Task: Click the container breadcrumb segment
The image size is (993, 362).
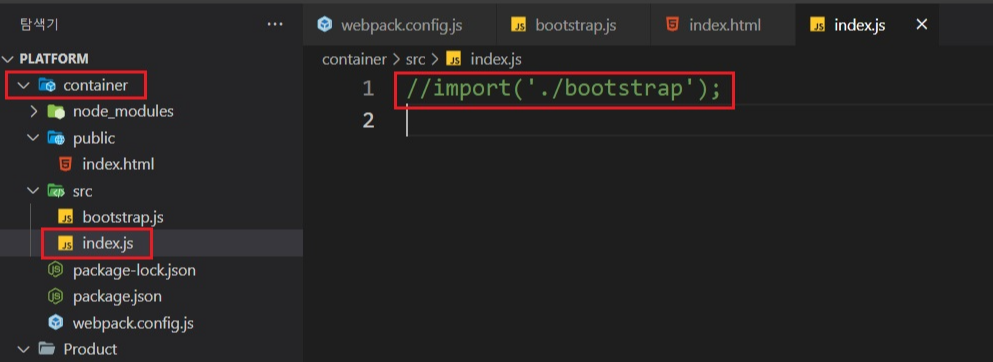Action: click(x=354, y=59)
